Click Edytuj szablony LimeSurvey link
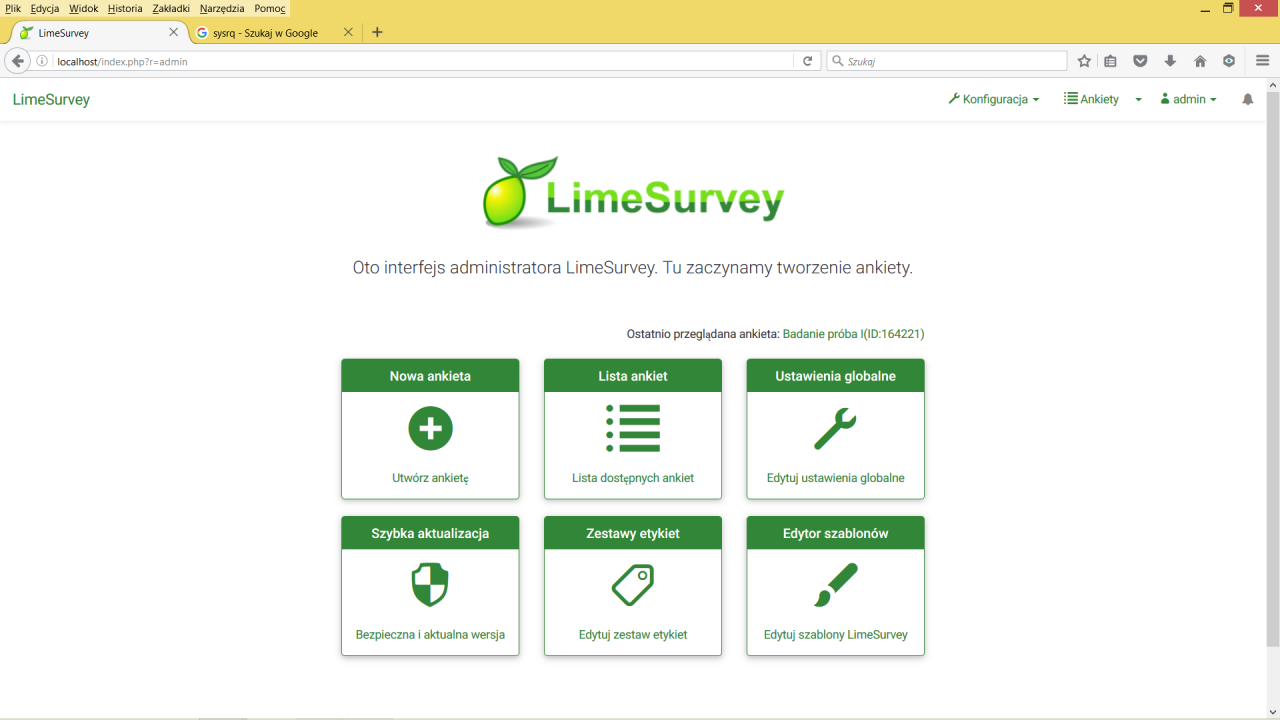 pos(835,634)
